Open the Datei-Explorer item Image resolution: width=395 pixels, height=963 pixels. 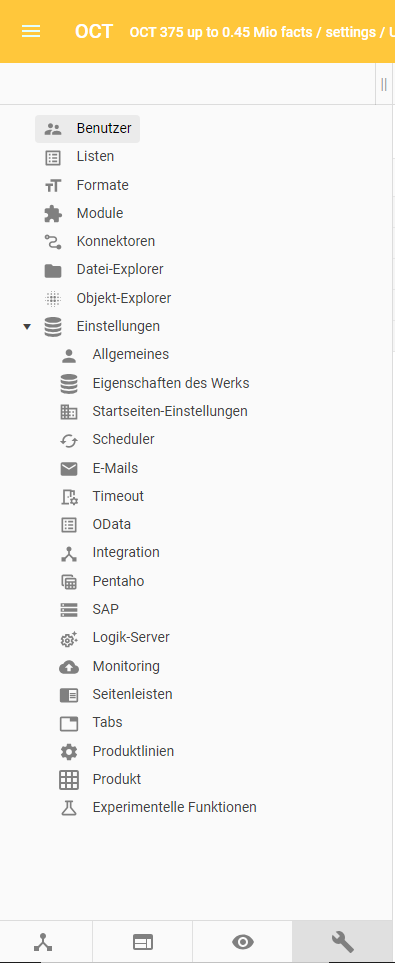[x=120, y=270]
